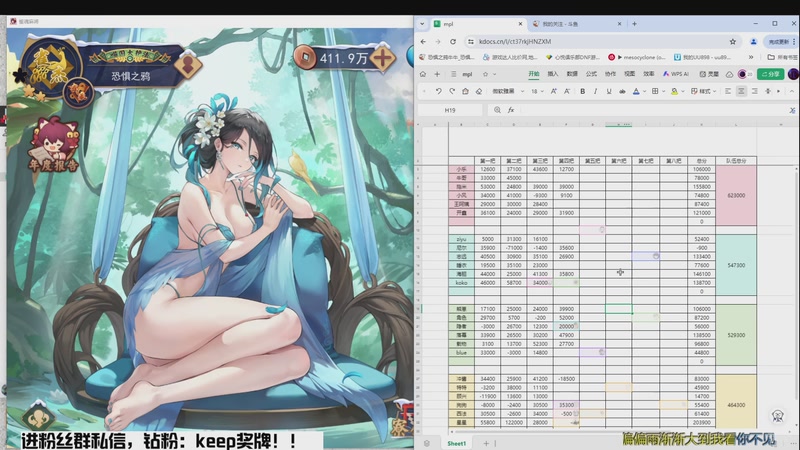Open a new browser tab with plus
Screen dimensions: 800x450
tap(634, 23)
